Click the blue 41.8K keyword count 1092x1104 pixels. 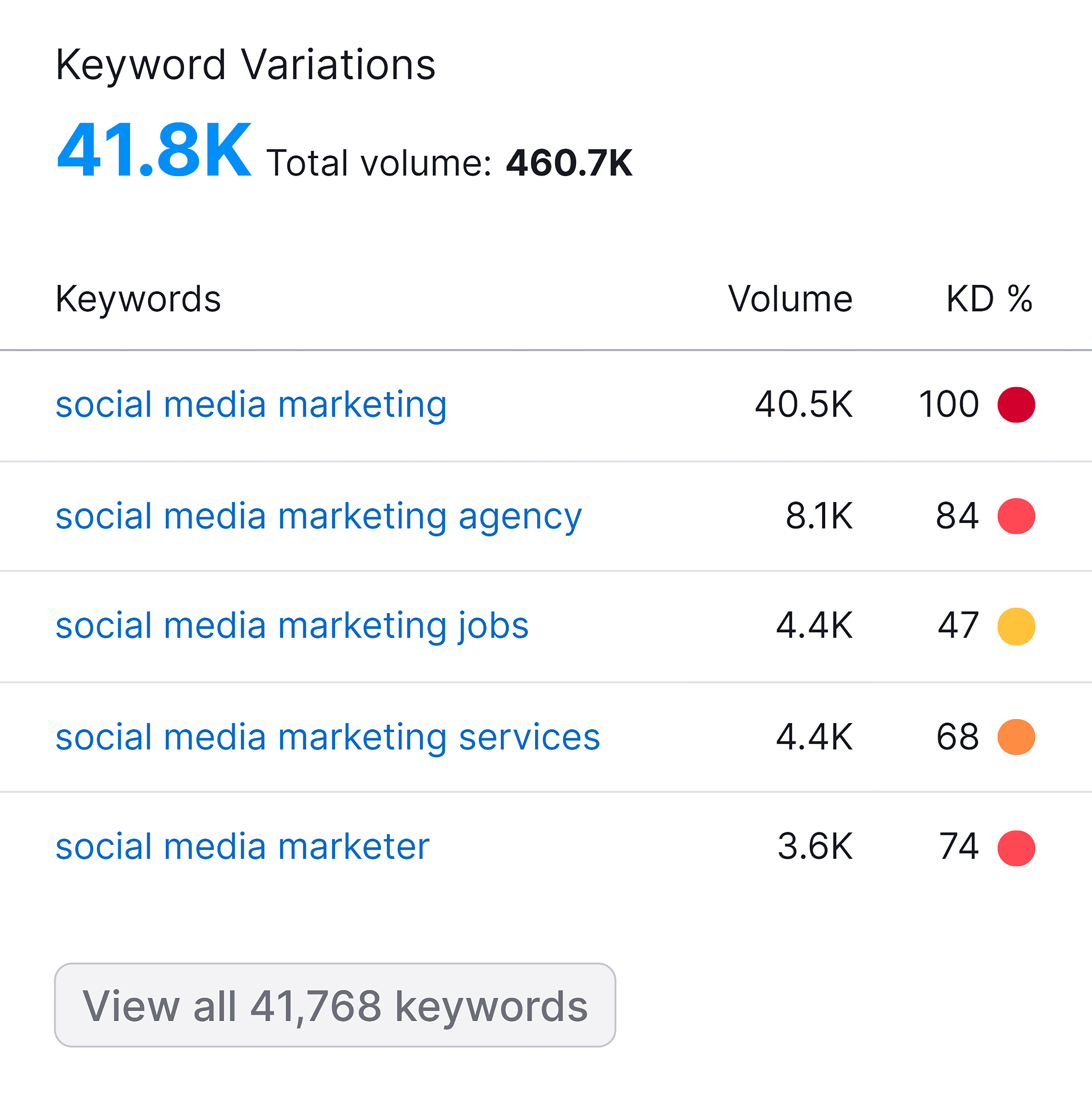tap(154, 150)
